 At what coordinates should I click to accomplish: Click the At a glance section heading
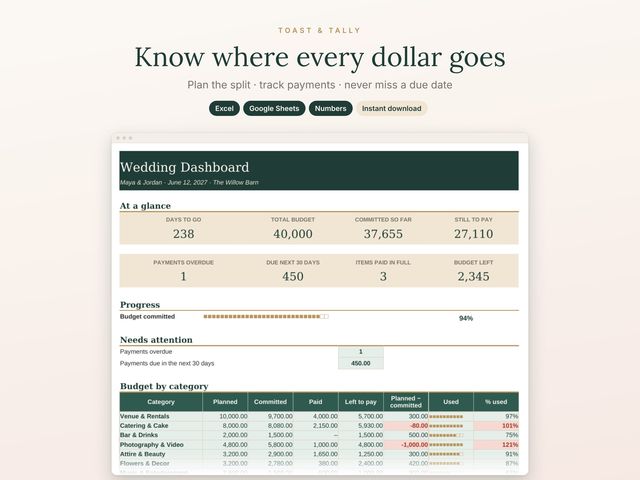(x=145, y=206)
